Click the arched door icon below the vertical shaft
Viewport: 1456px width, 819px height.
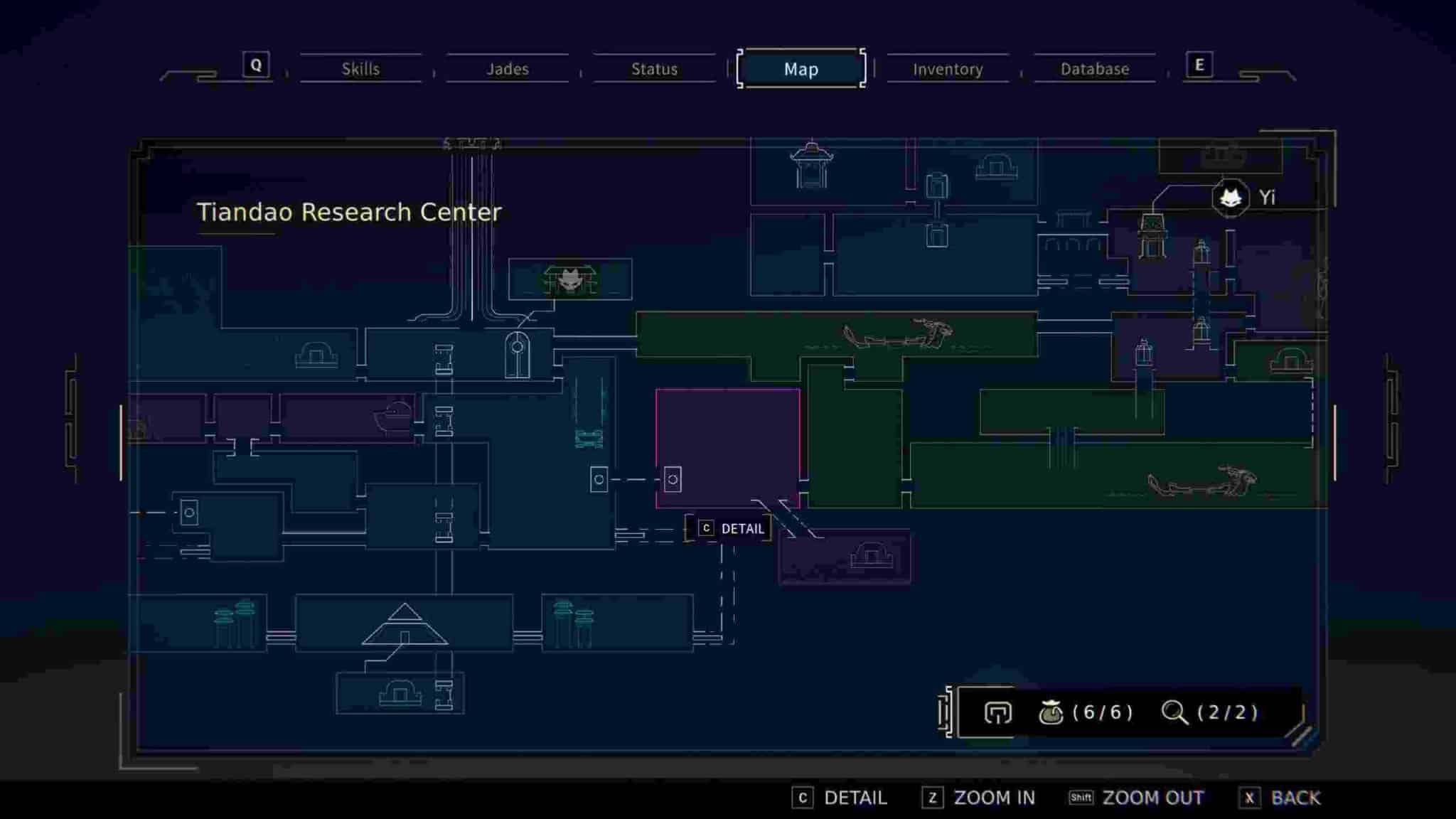517,354
